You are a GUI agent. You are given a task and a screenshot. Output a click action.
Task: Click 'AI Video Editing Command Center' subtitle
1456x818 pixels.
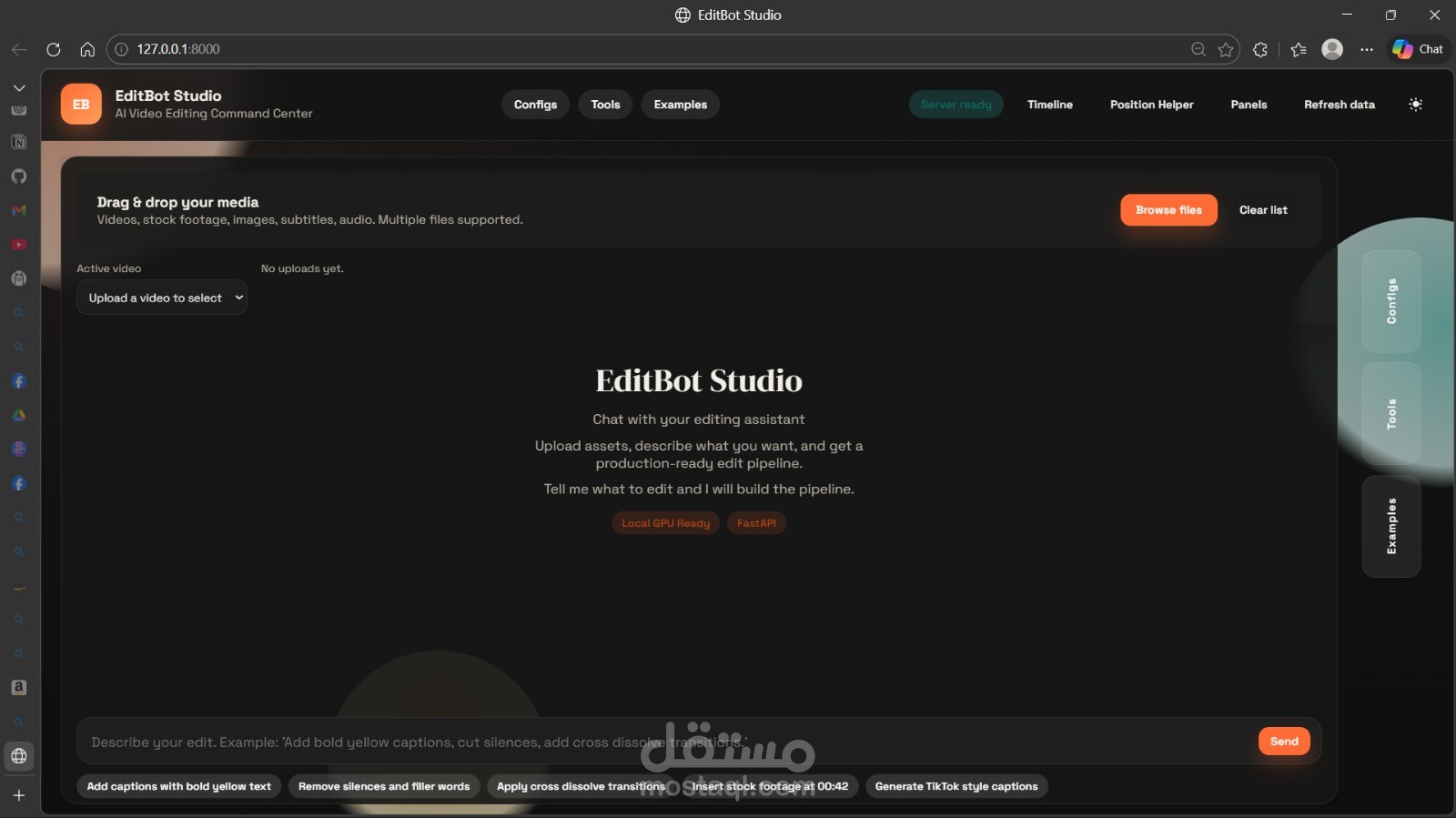(214, 114)
